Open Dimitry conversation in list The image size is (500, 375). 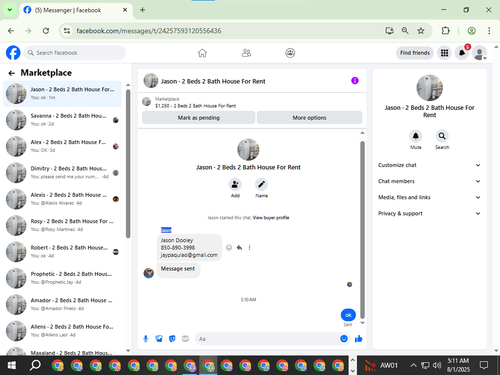tap(62, 173)
